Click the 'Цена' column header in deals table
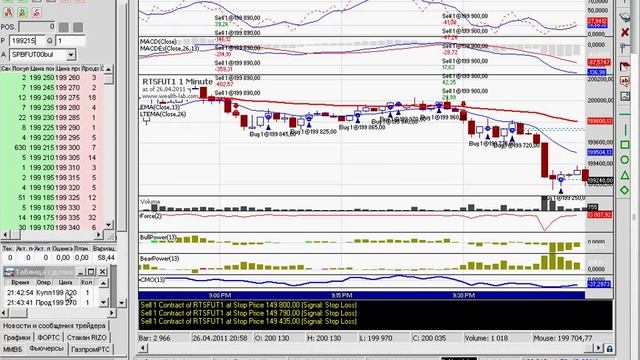Image resolution: width=640 pixels, height=360 pixels. coord(65,282)
